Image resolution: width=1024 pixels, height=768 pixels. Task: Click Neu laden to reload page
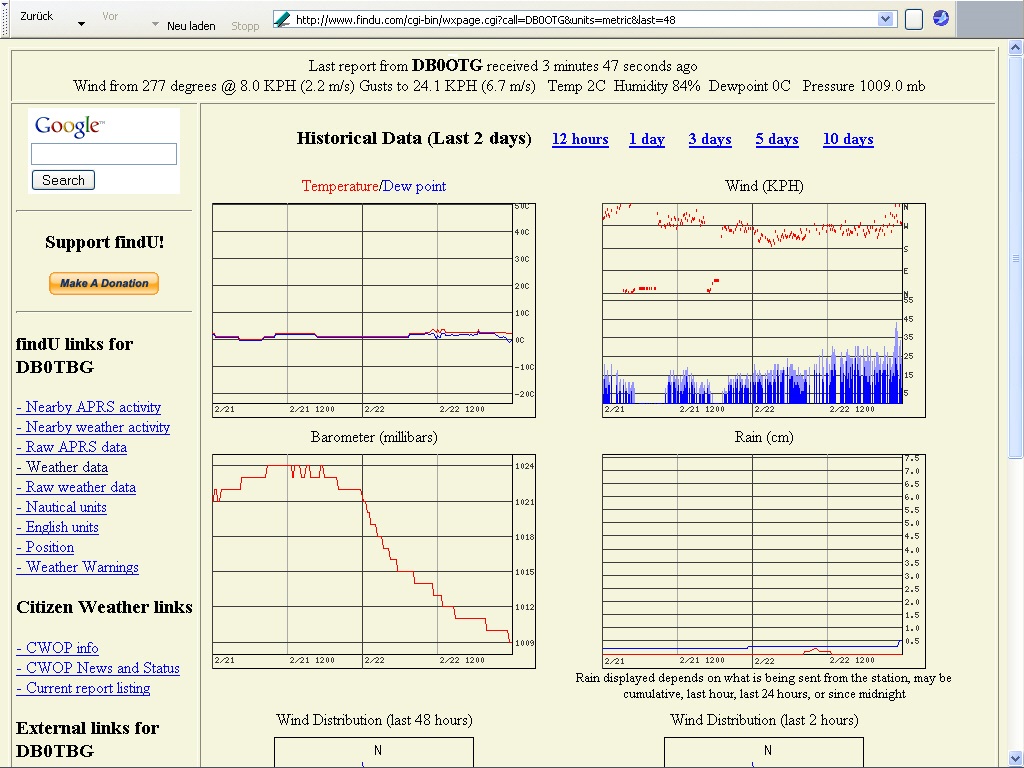point(191,25)
